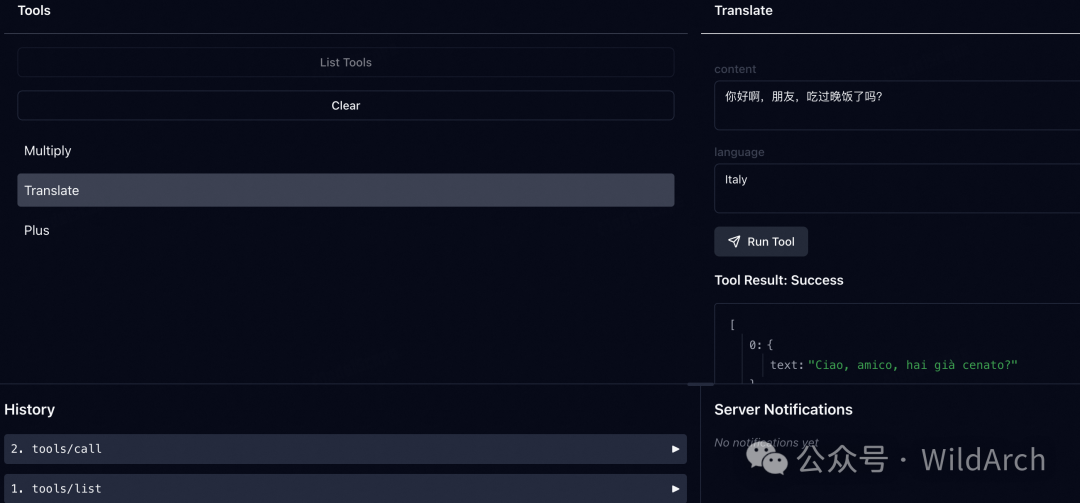Click the WeChat logo in the watermark
Screen dimensions: 1080x503
coord(768,459)
